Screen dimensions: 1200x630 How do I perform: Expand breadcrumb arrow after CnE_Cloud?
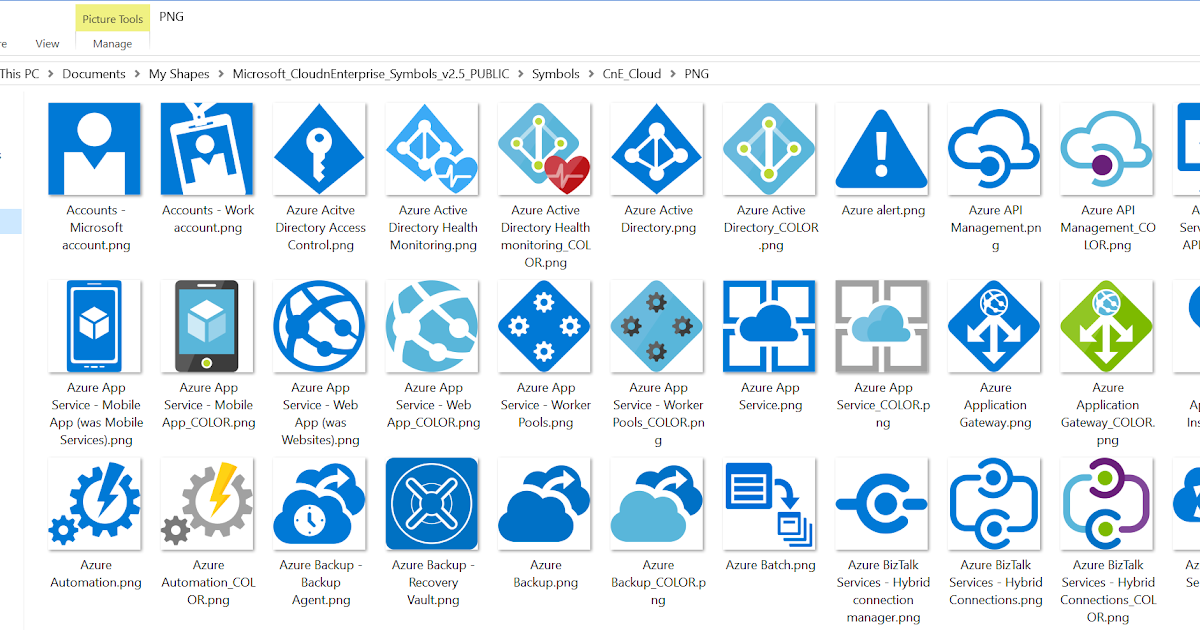point(674,74)
